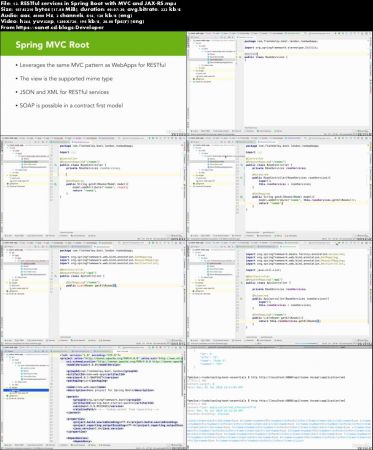The height and width of the screenshot is (450, 373).
Task: Click the "File:" name line in header
Action: coord(89,3)
